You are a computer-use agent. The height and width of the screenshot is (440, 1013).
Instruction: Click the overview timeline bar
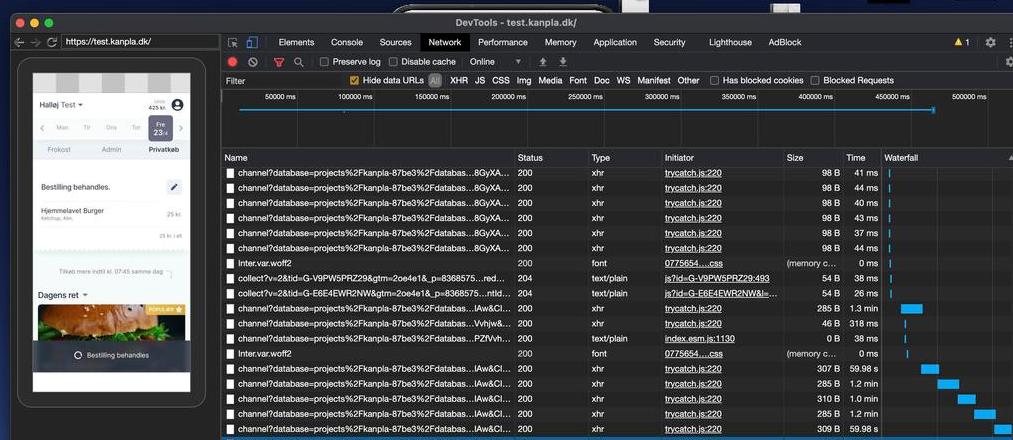[587, 110]
